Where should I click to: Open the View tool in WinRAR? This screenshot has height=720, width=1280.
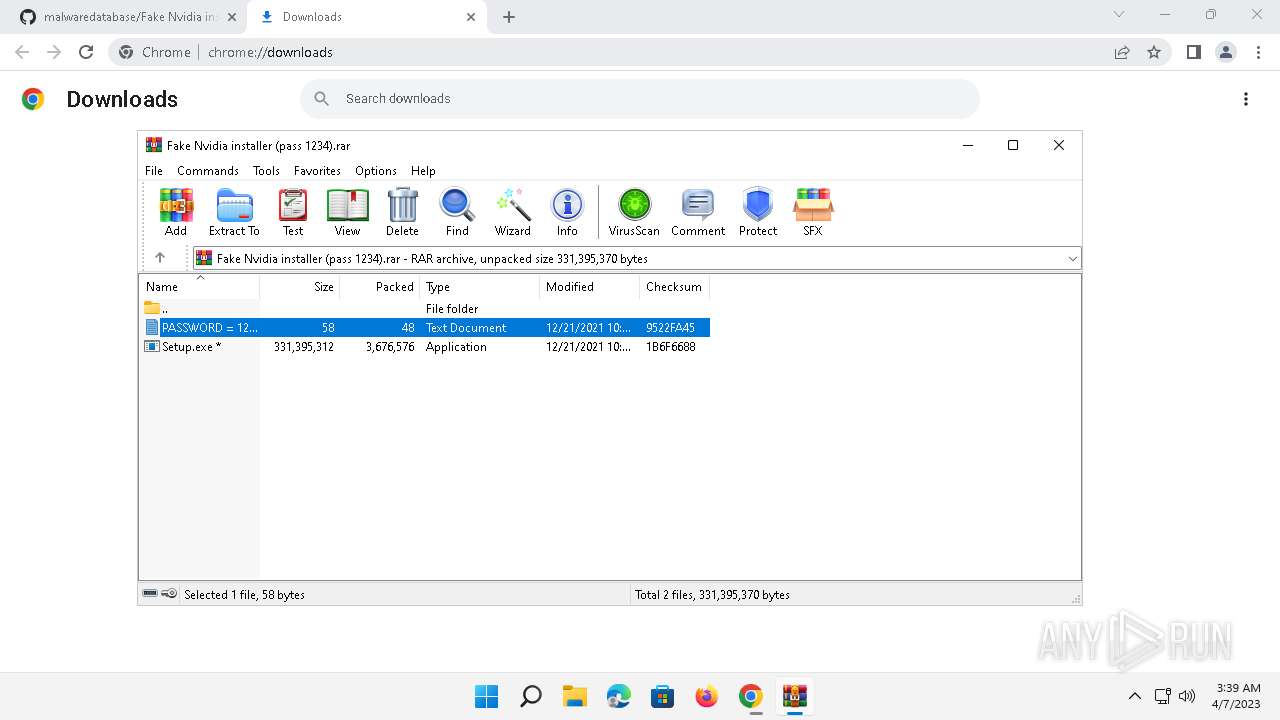click(x=347, y=212)
